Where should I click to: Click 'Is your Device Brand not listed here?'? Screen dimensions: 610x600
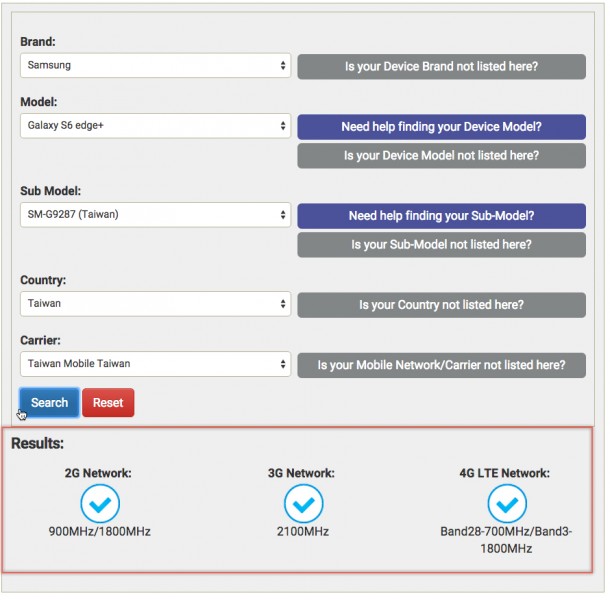[441, 67]
